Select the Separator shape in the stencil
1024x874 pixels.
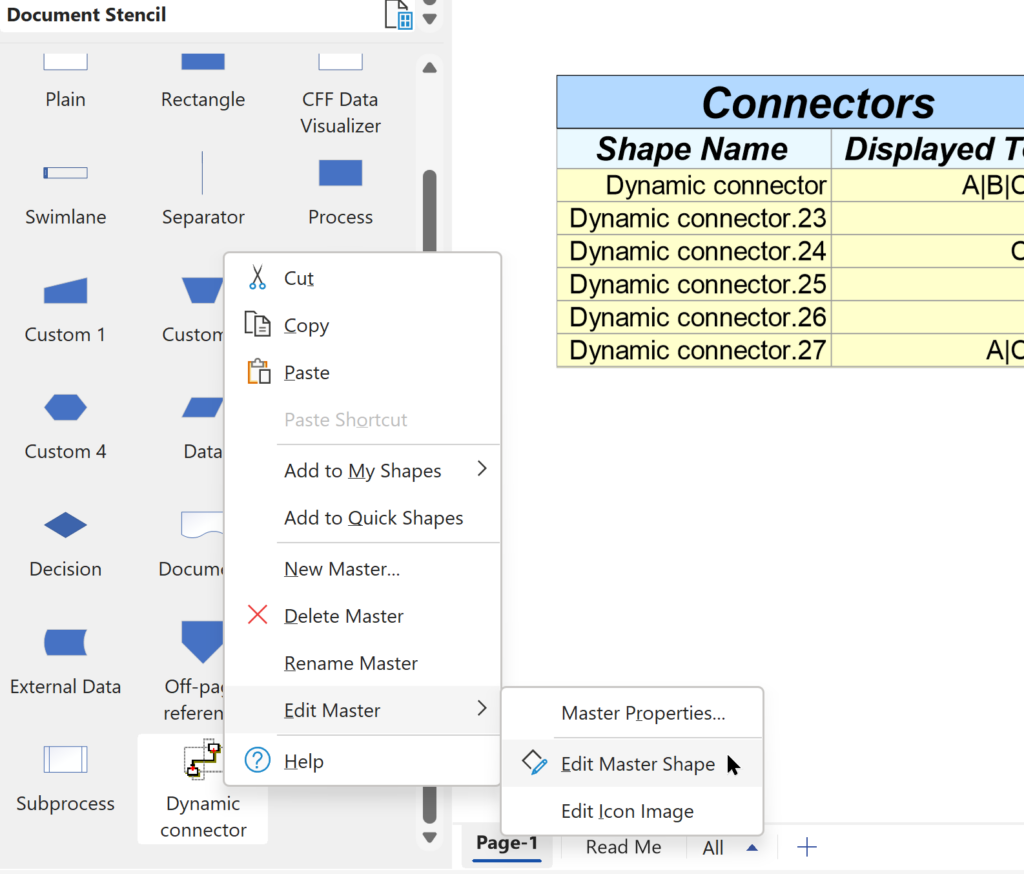pyautogui.click(x=203, y=172)
